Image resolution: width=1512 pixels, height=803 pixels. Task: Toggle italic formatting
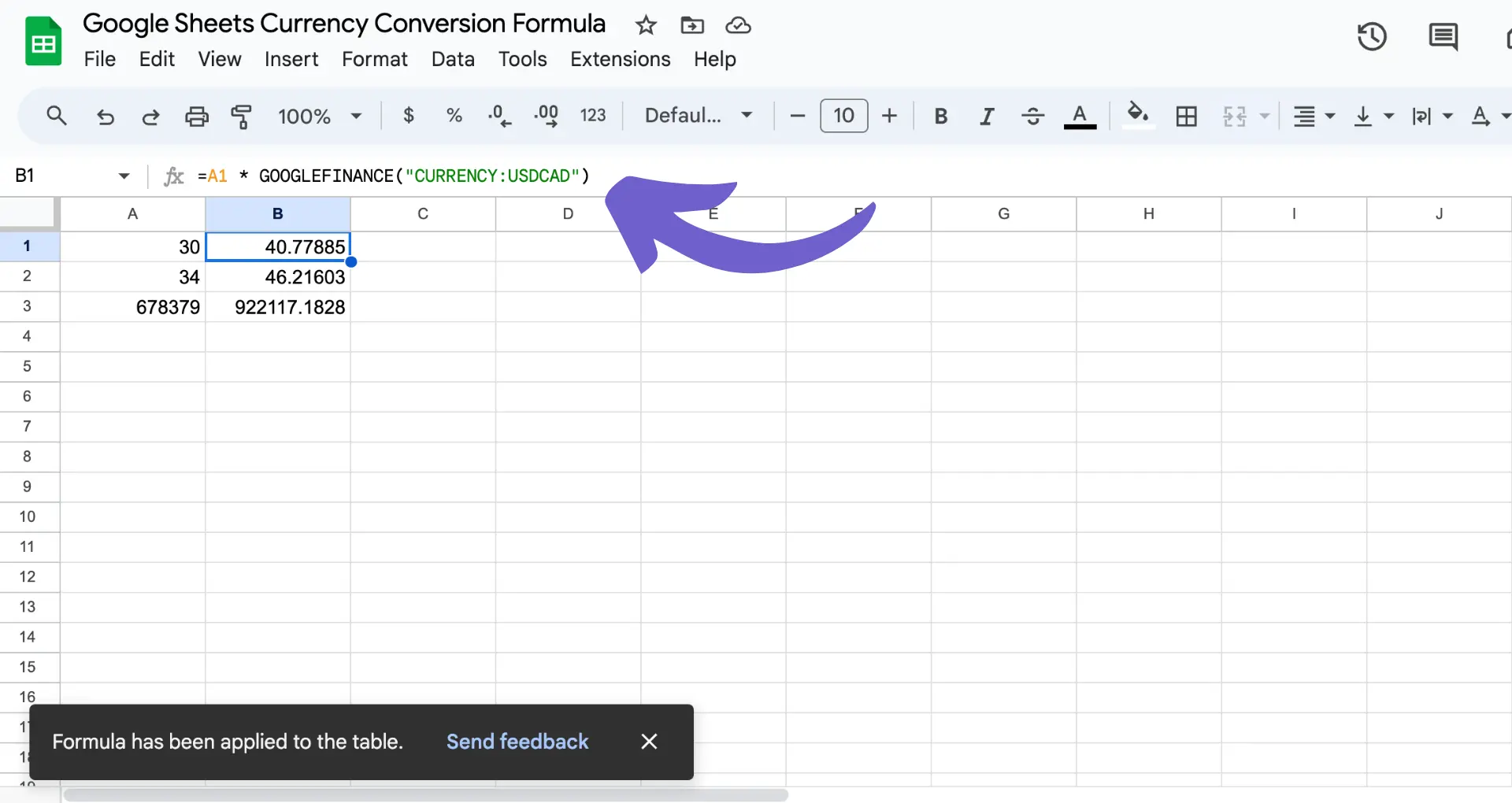(986, 117)
